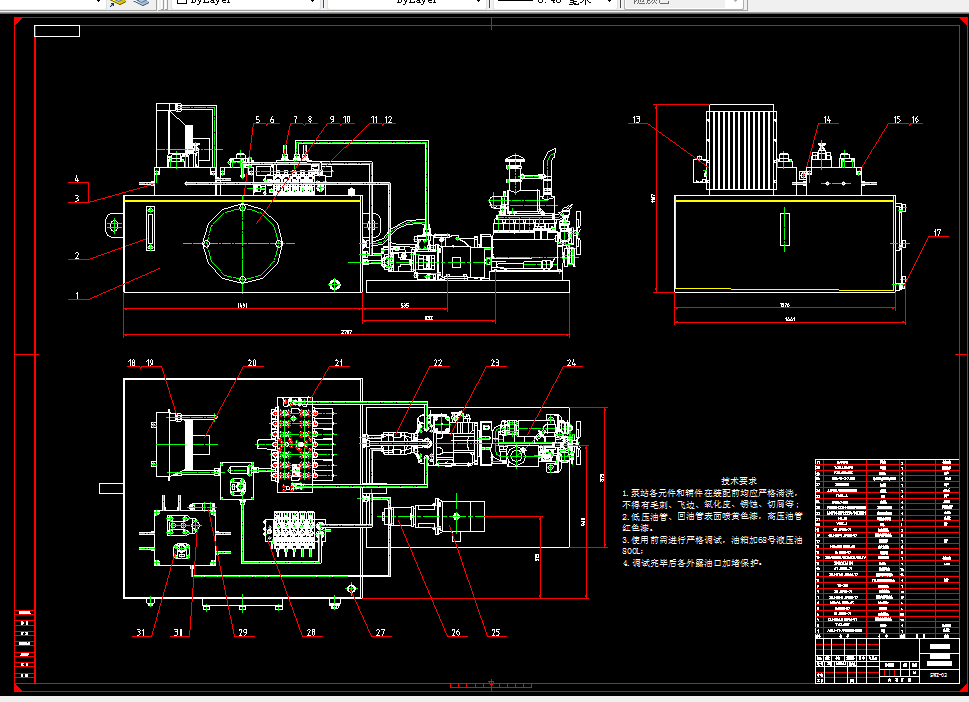Select part callout number 25
The image size is (969, 702).
[496, 633]
